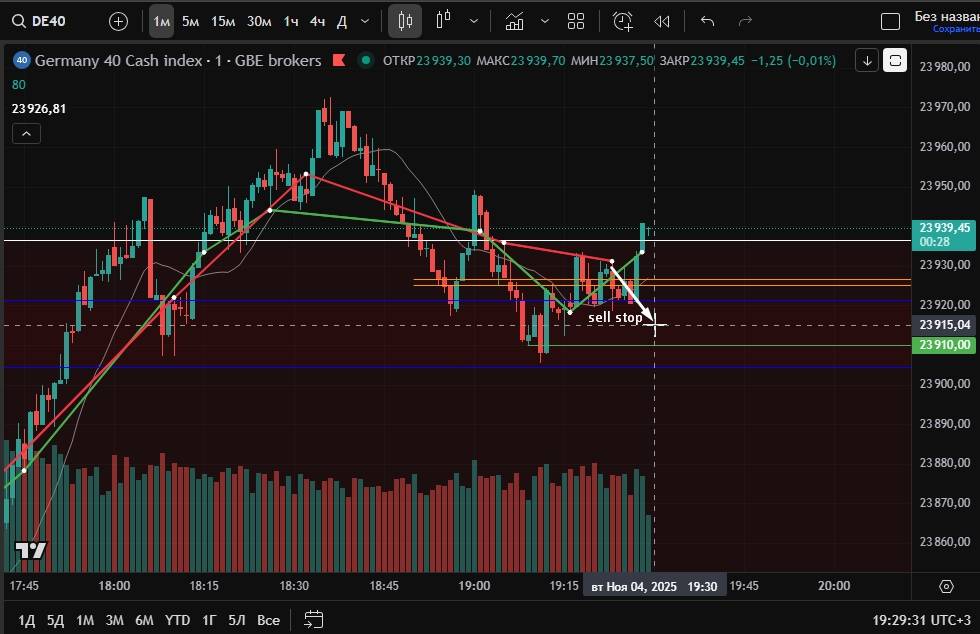Click the green 23 910,00 price line label
Viewport: 980px width, 634px height.
[x=944, y=345]
